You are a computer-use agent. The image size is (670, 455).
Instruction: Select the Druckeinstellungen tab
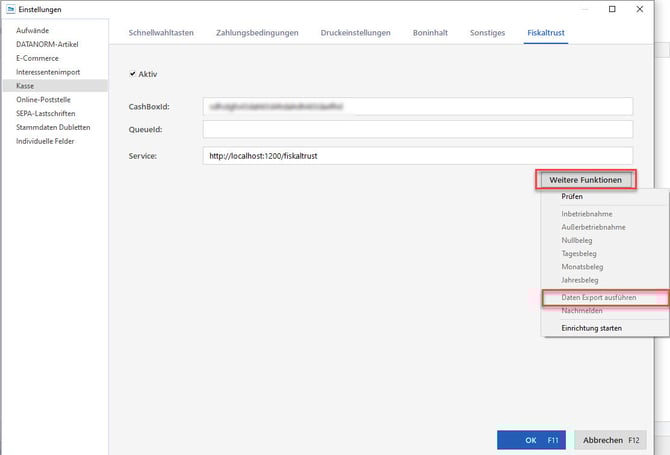pos(355,33)
